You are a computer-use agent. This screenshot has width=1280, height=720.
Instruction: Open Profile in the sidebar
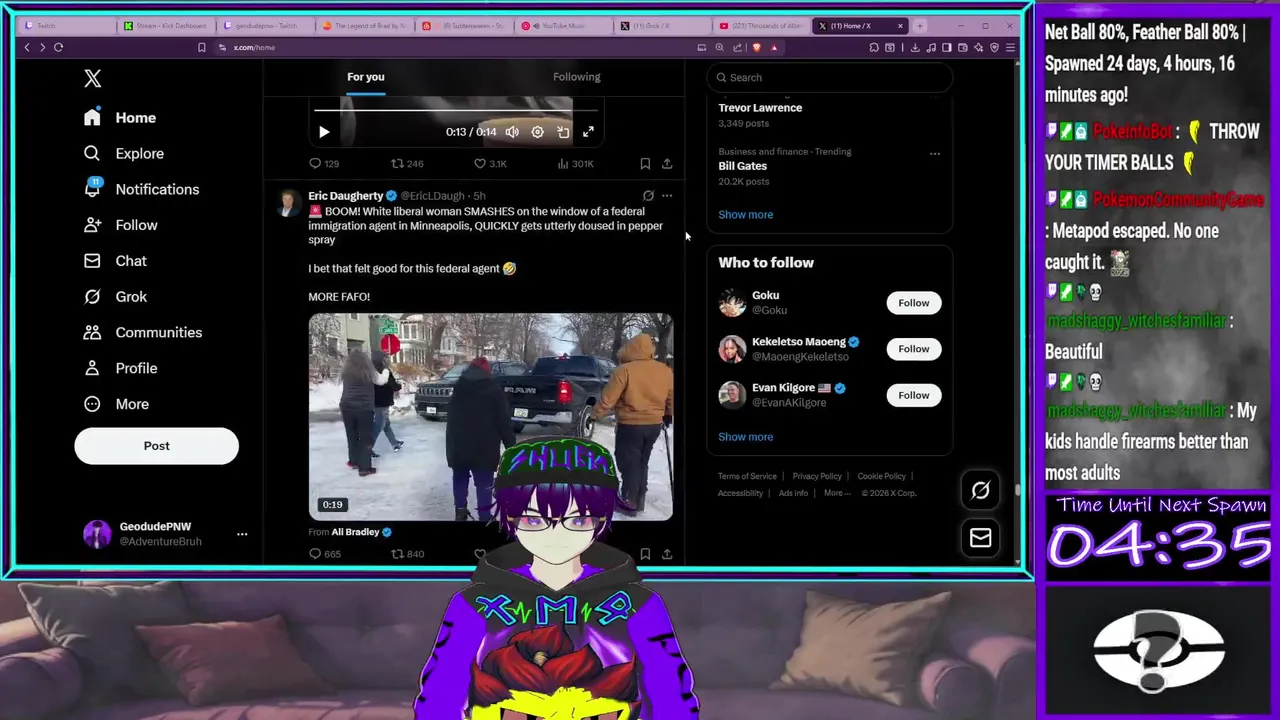pos(121,369)
